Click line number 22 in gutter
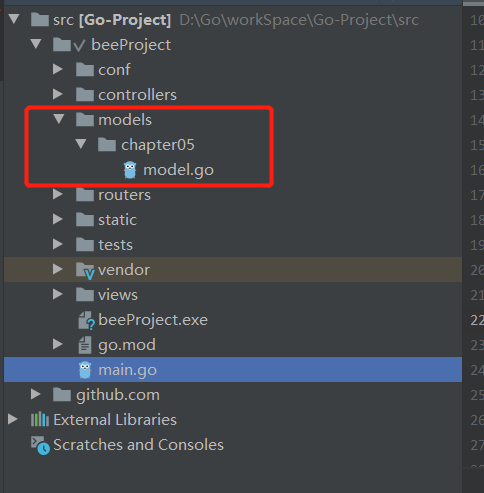 click(477, 320)
